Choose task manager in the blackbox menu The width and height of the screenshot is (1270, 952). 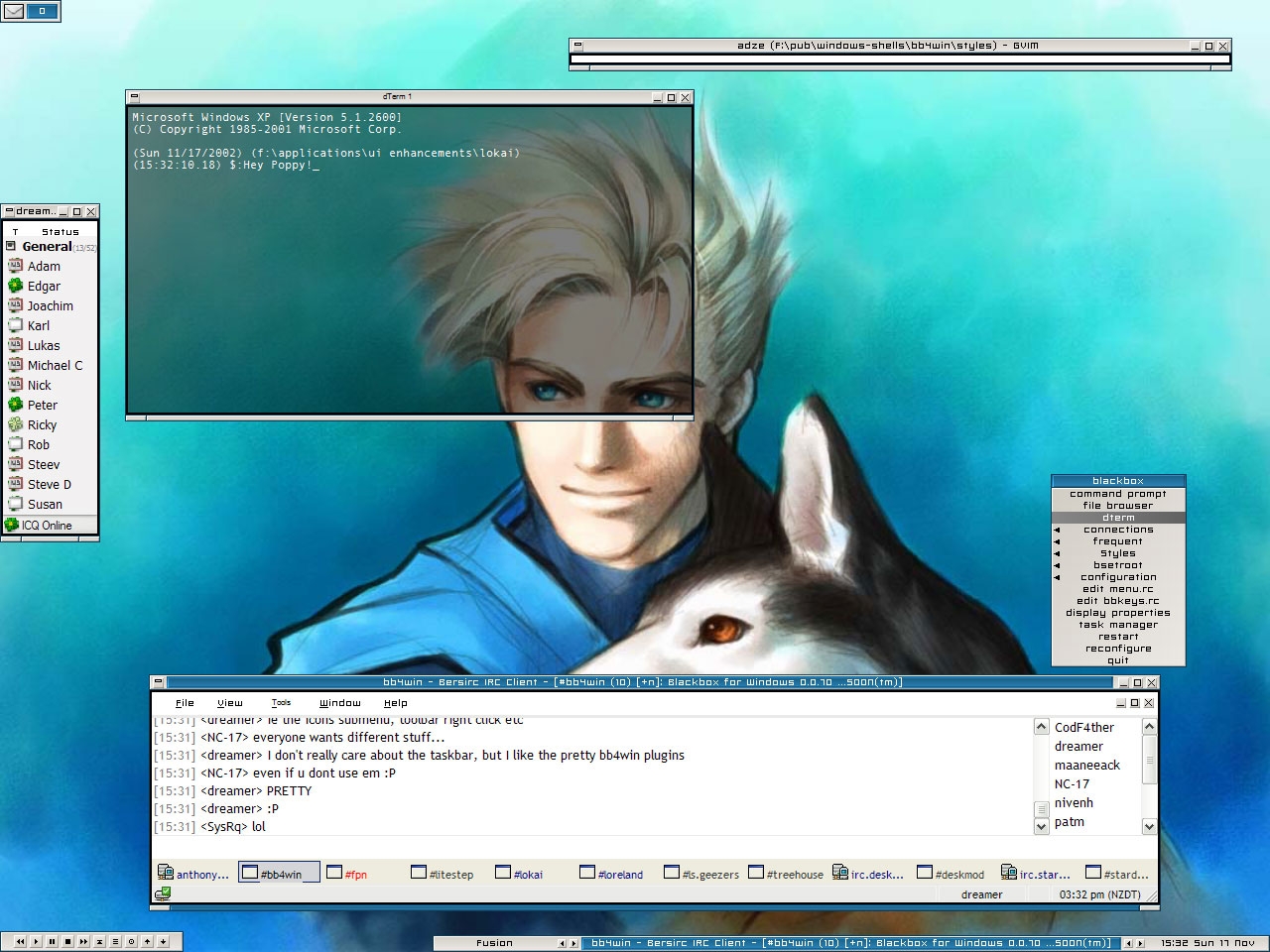pyautogui.click(x=1118, y=625)
